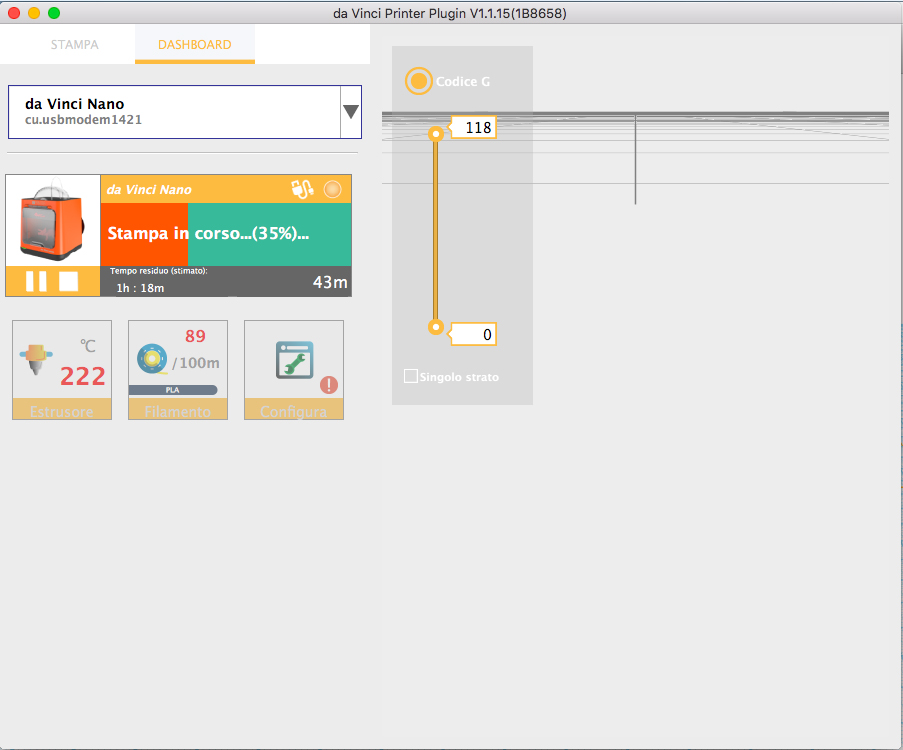Pause the current print job
Viewport: 903px width, 750px height.
pyautogui.click(x=36, y=281)
